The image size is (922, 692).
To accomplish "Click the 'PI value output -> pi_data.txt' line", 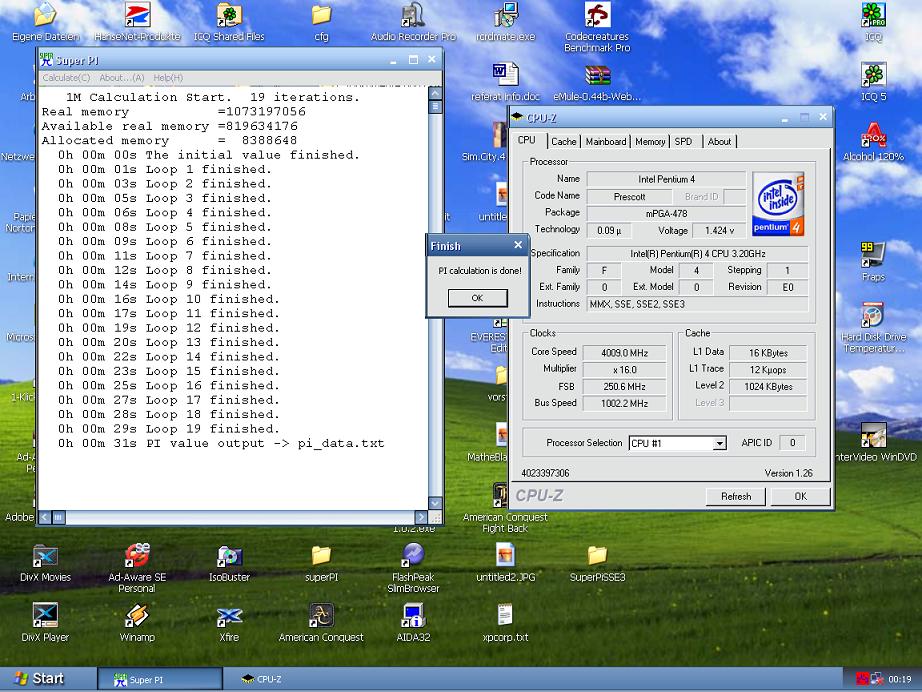I will pyautogui.click(x=221, y=443).
